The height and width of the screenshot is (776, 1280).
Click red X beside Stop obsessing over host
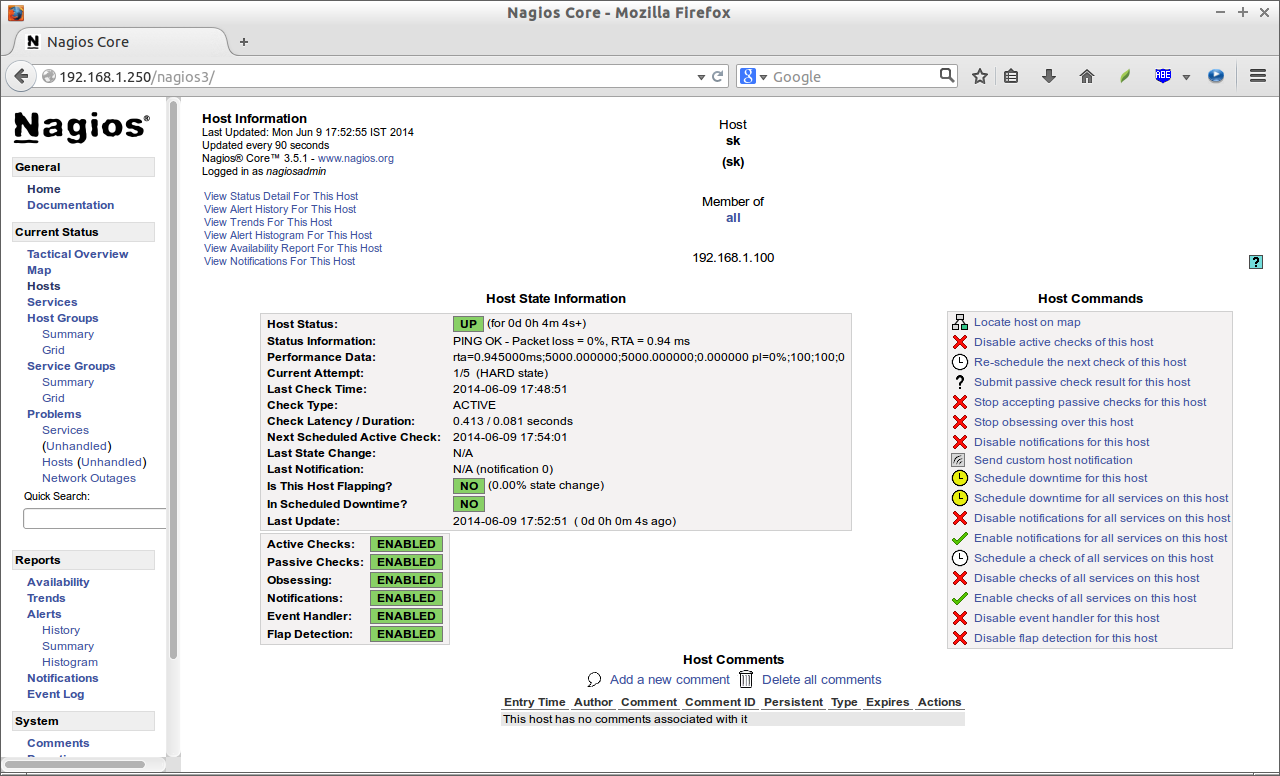coord(960,422)
